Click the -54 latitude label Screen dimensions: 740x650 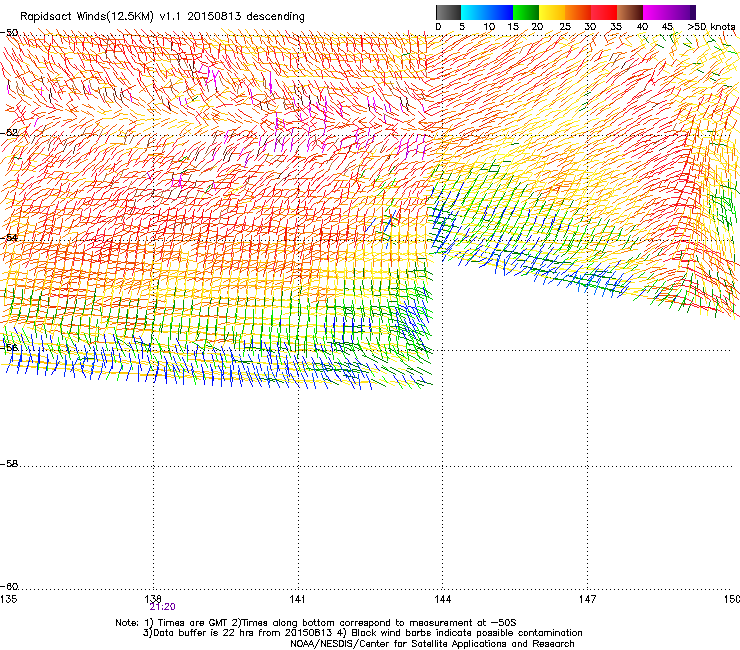point(9,237)
